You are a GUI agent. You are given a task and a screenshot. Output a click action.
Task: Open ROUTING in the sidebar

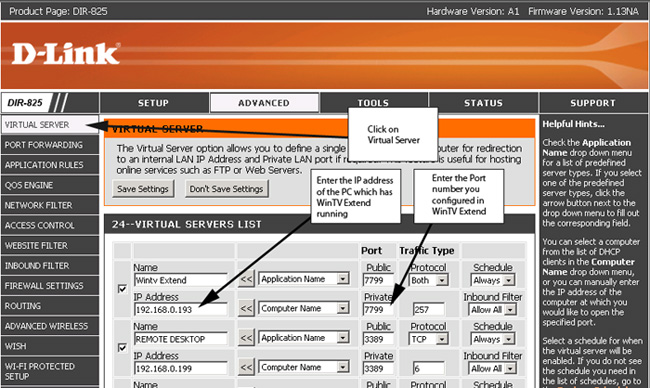click(50, 306)
